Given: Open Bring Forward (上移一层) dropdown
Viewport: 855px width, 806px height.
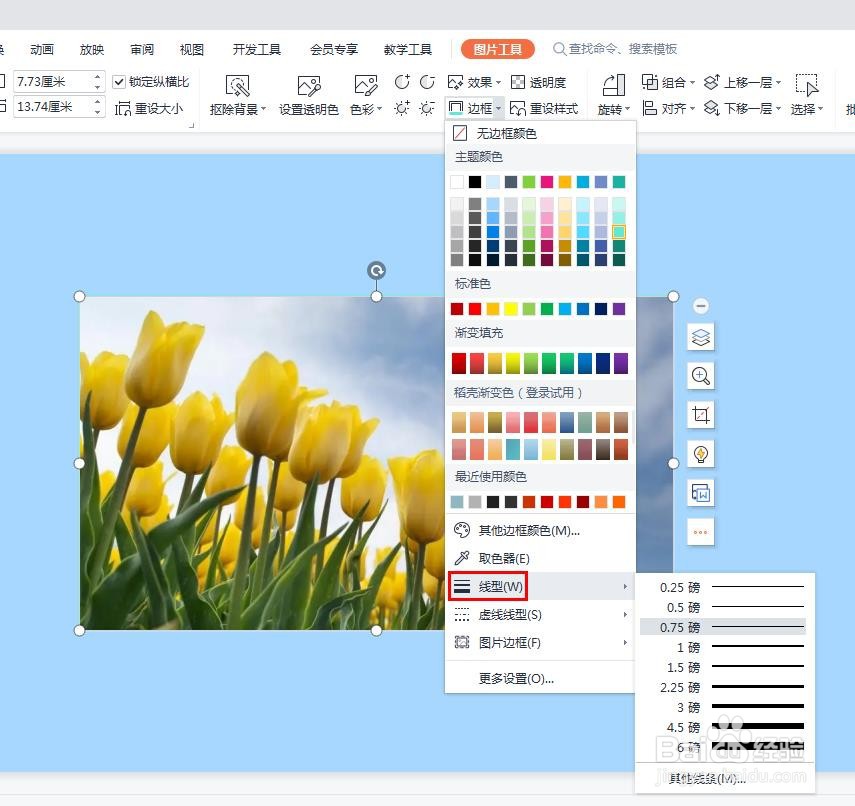Looking at the screenshot, I should pos(743,82).
